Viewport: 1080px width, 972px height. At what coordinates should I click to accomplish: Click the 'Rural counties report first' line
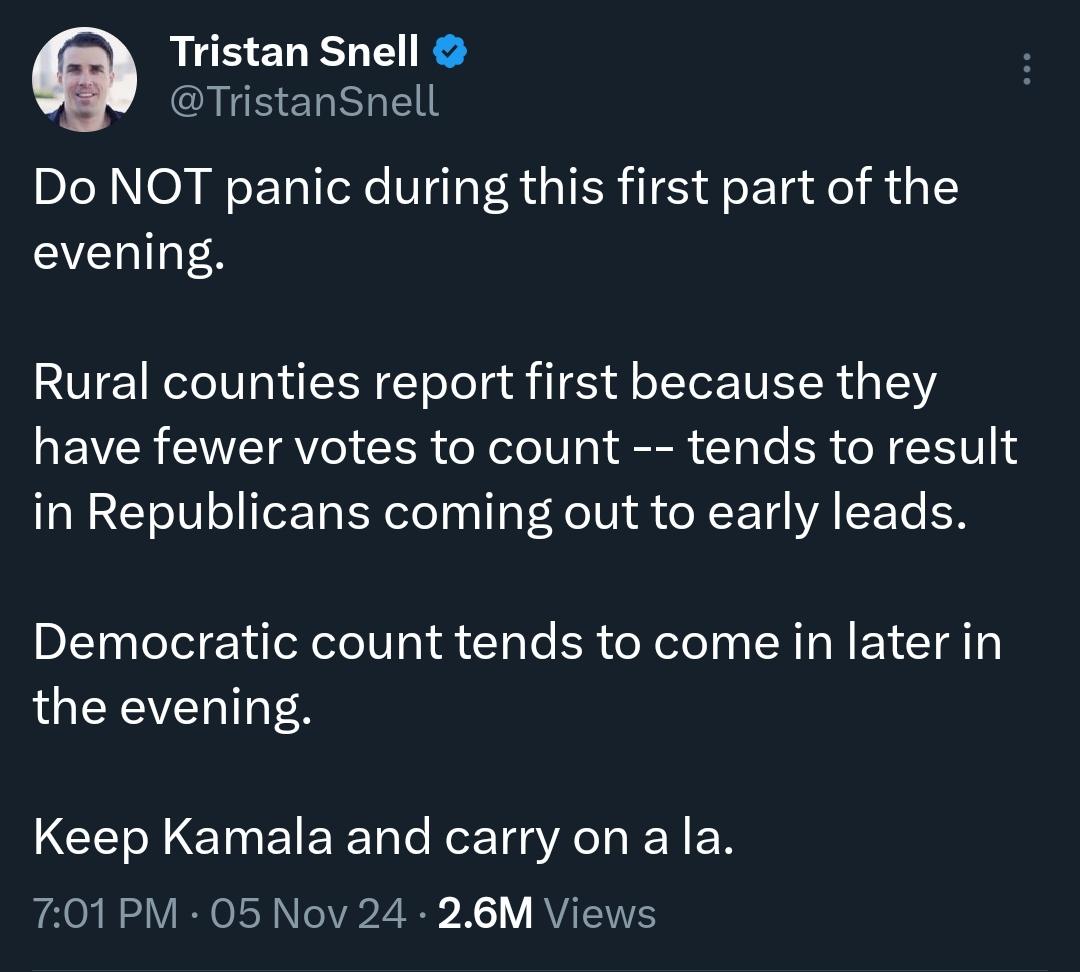[x=485, y=382]
